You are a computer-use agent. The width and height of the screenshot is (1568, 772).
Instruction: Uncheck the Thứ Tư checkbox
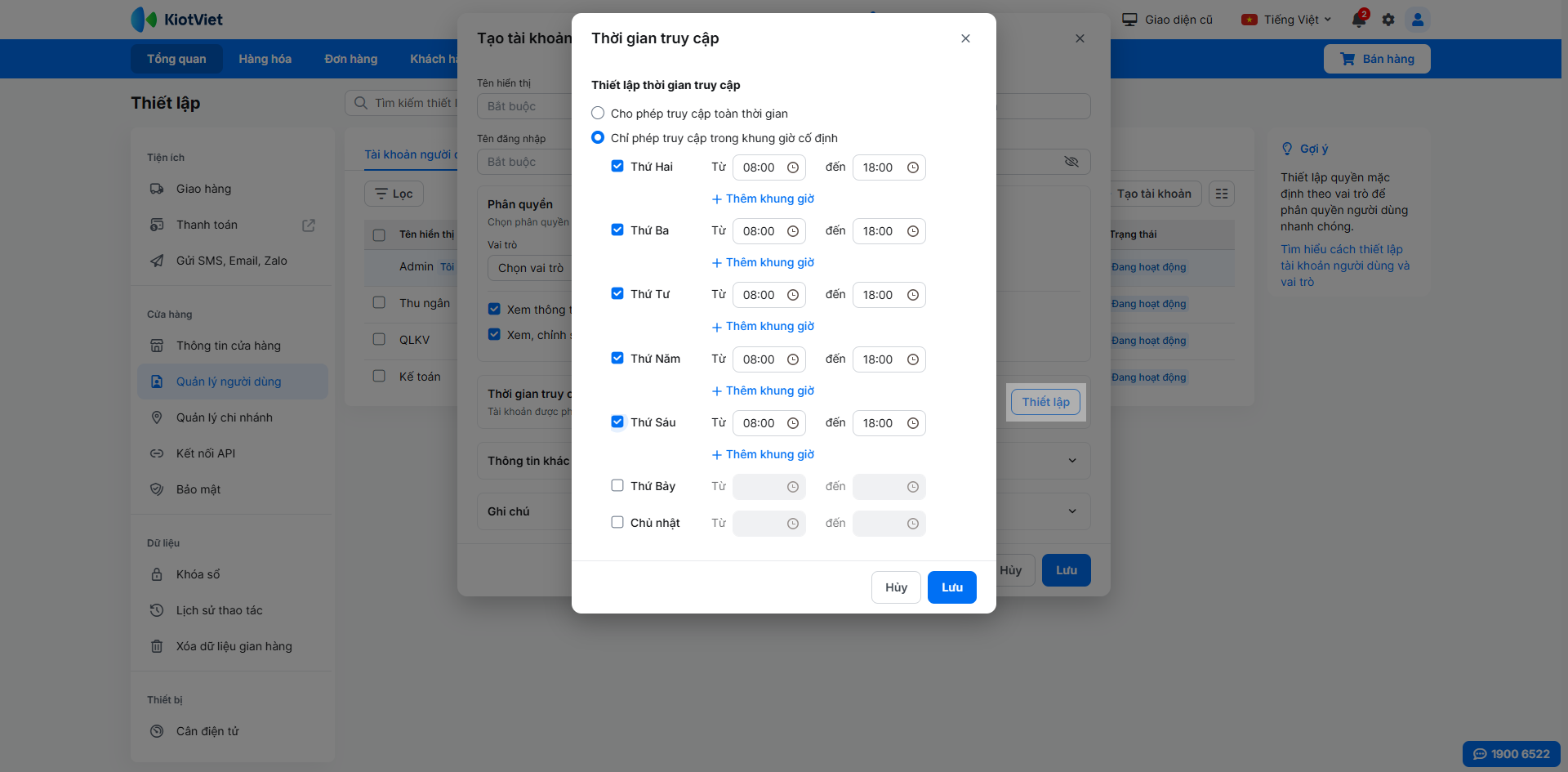coord(617,294)
